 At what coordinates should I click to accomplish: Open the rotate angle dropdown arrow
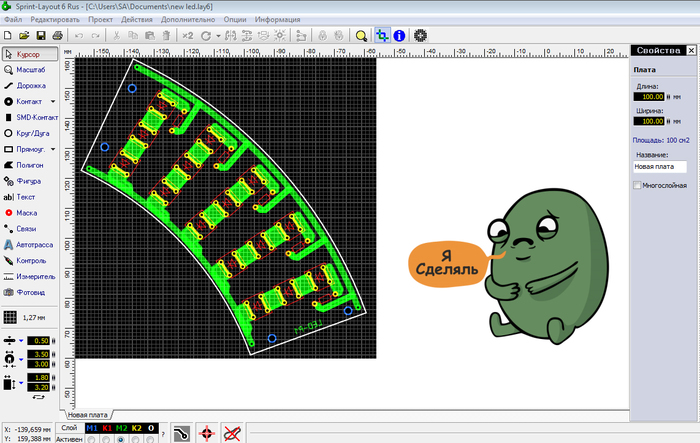218,36
